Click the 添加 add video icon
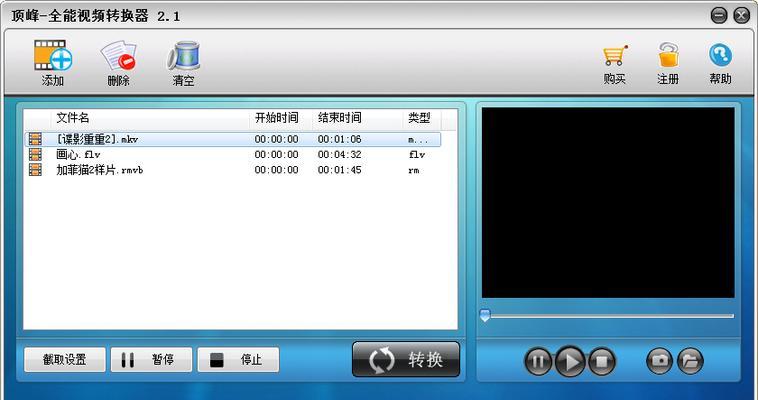758x400 pixels. click(53, 56)
